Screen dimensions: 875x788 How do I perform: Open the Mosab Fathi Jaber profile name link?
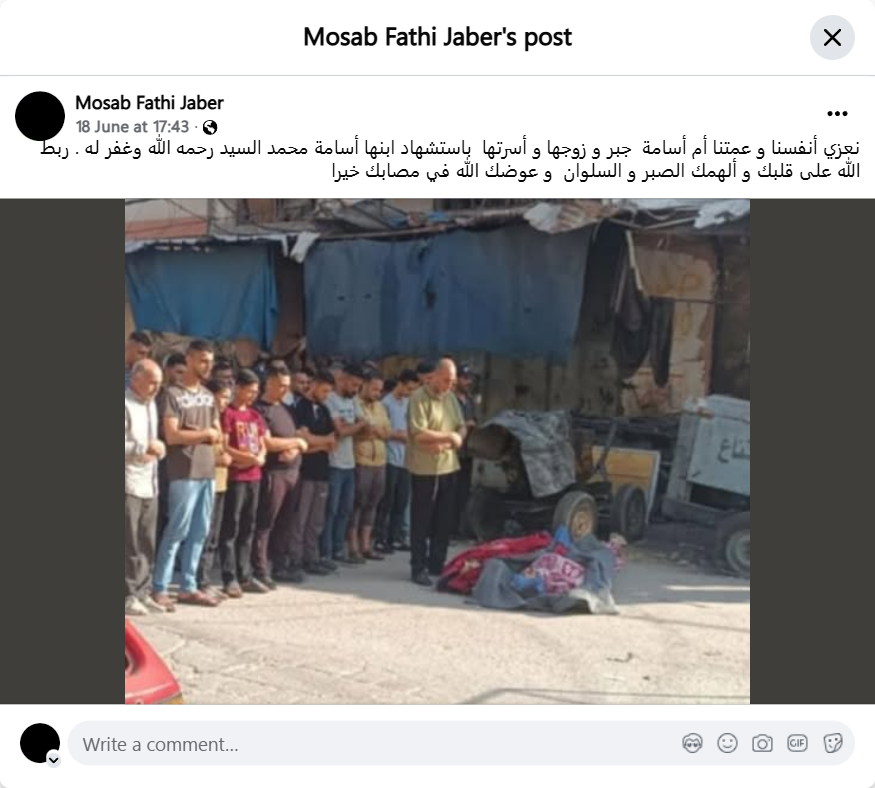pyautogui.click(x=149, y=103)
